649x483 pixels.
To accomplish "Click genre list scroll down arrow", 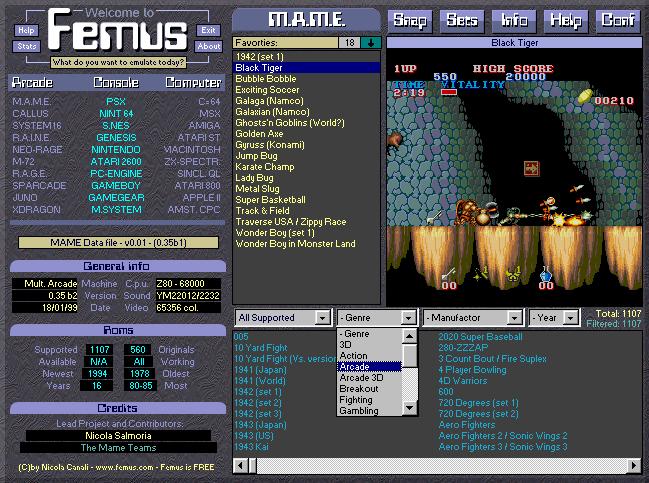I will click(x=409, y=408).
